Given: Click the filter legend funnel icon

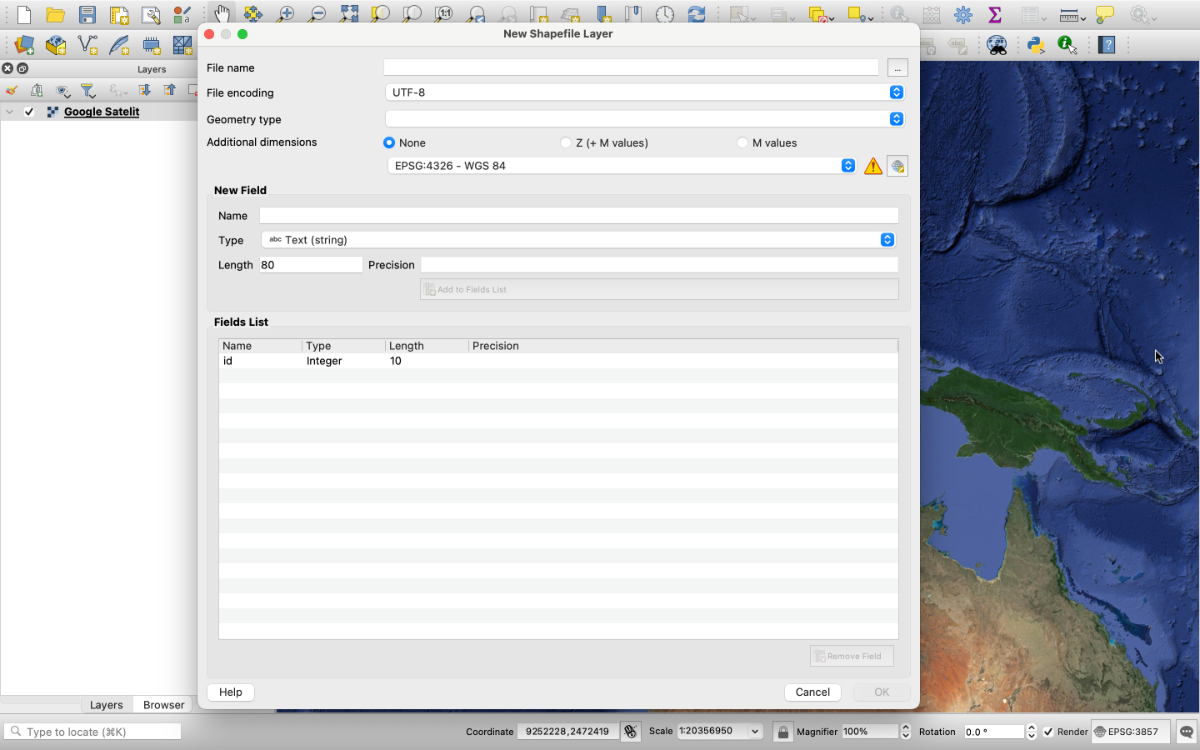Looking at the screenshot, I should click(88, 90).
